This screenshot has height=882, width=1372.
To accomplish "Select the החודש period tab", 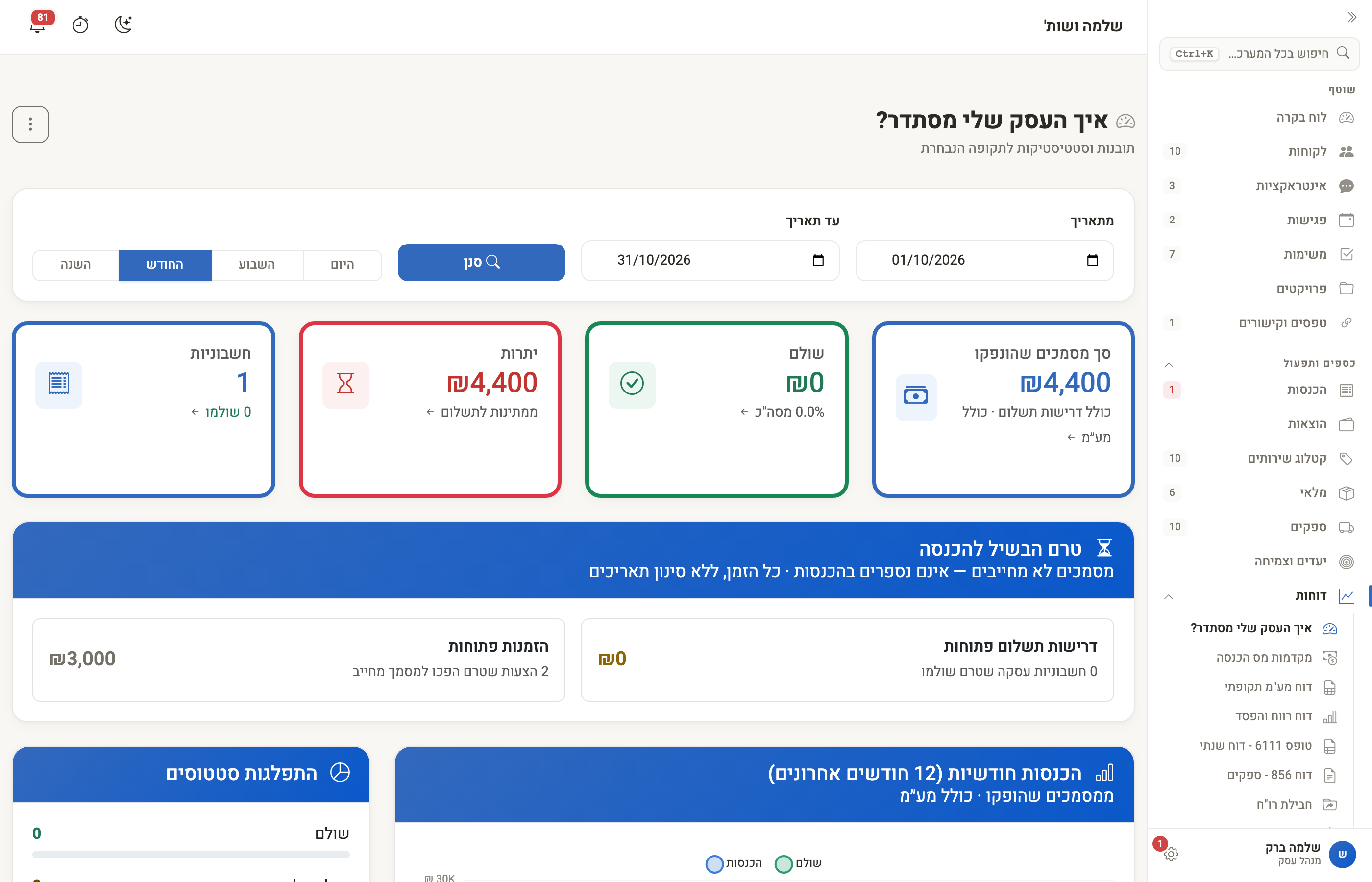I will pos(165,265).
